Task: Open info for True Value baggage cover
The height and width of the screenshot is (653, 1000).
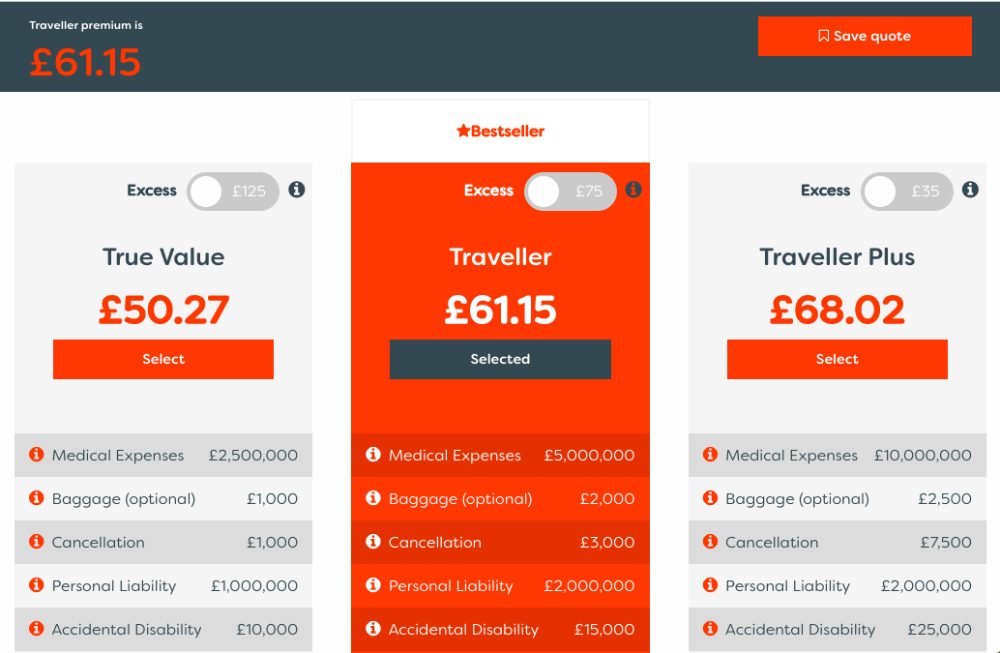Action: point(35,498)
